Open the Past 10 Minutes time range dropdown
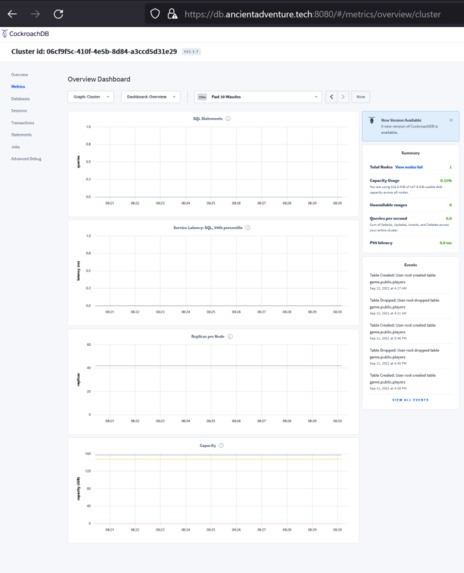The image size is (464, 573). [258, 97]
